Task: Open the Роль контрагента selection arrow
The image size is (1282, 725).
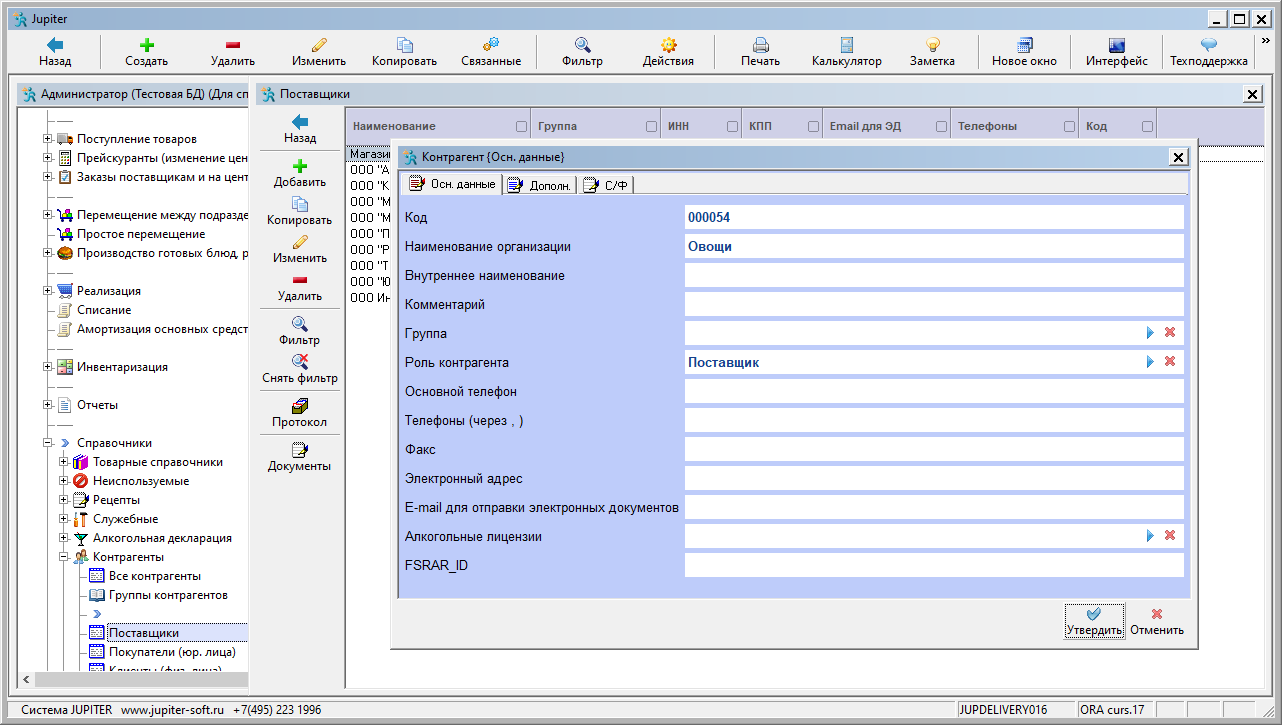Action: pos(1150,362)
